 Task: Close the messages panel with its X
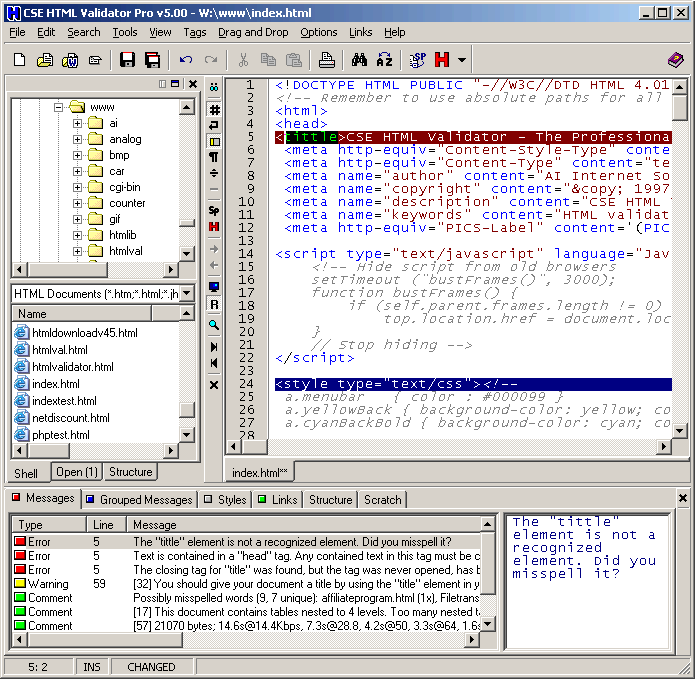683,498
